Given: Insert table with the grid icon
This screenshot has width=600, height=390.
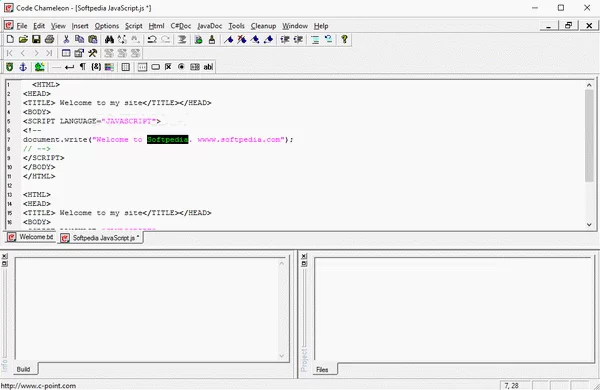Looking at the screenshot, I should [126, 67].
